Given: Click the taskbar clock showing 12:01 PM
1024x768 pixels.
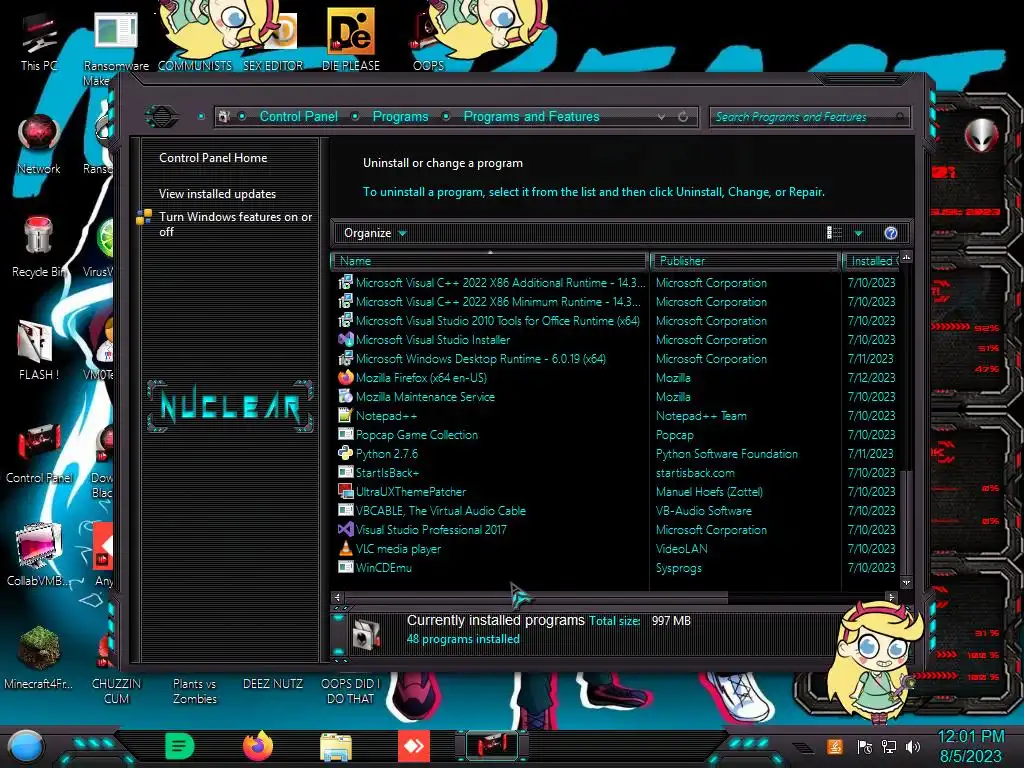Looking at the screenshot, I should 971,746.
